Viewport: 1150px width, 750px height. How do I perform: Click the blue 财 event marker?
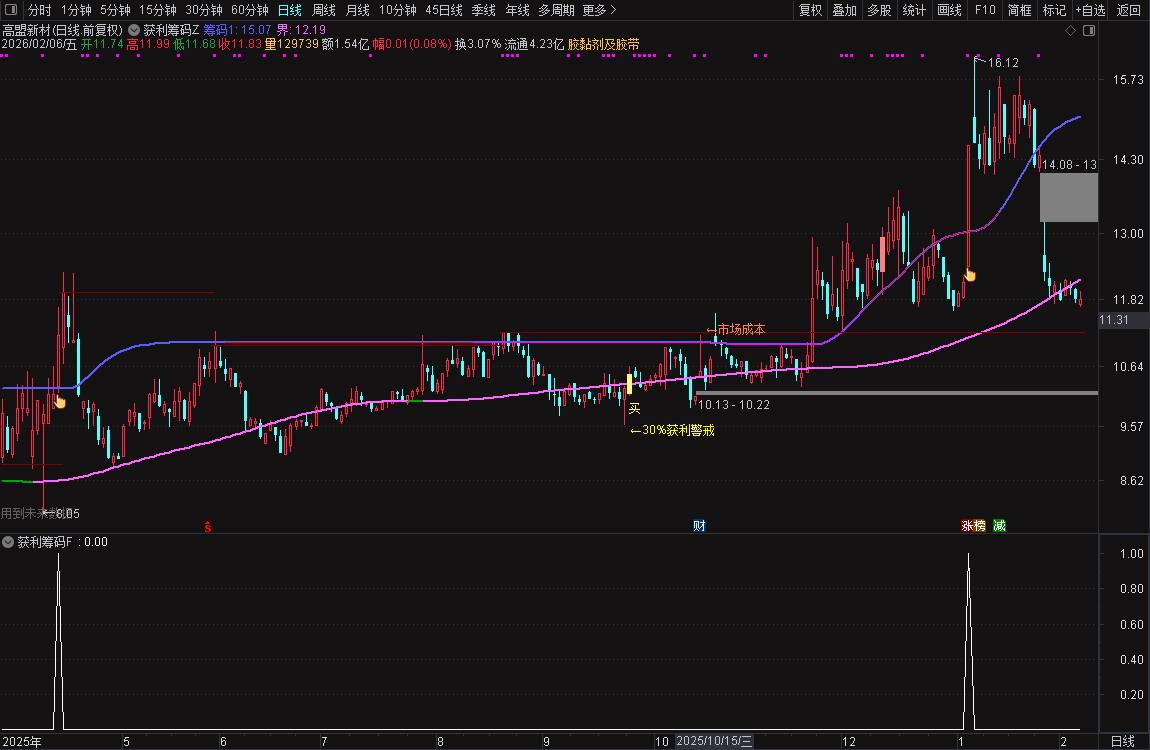coord(699,526)
